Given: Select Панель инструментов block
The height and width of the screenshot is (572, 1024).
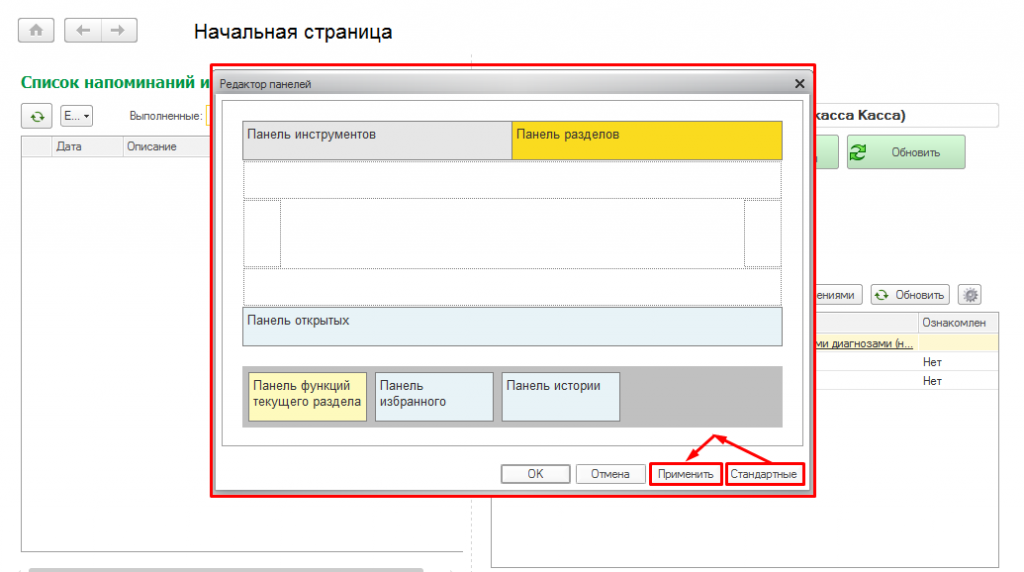Looking at the screenshot, I should point(377,140).
